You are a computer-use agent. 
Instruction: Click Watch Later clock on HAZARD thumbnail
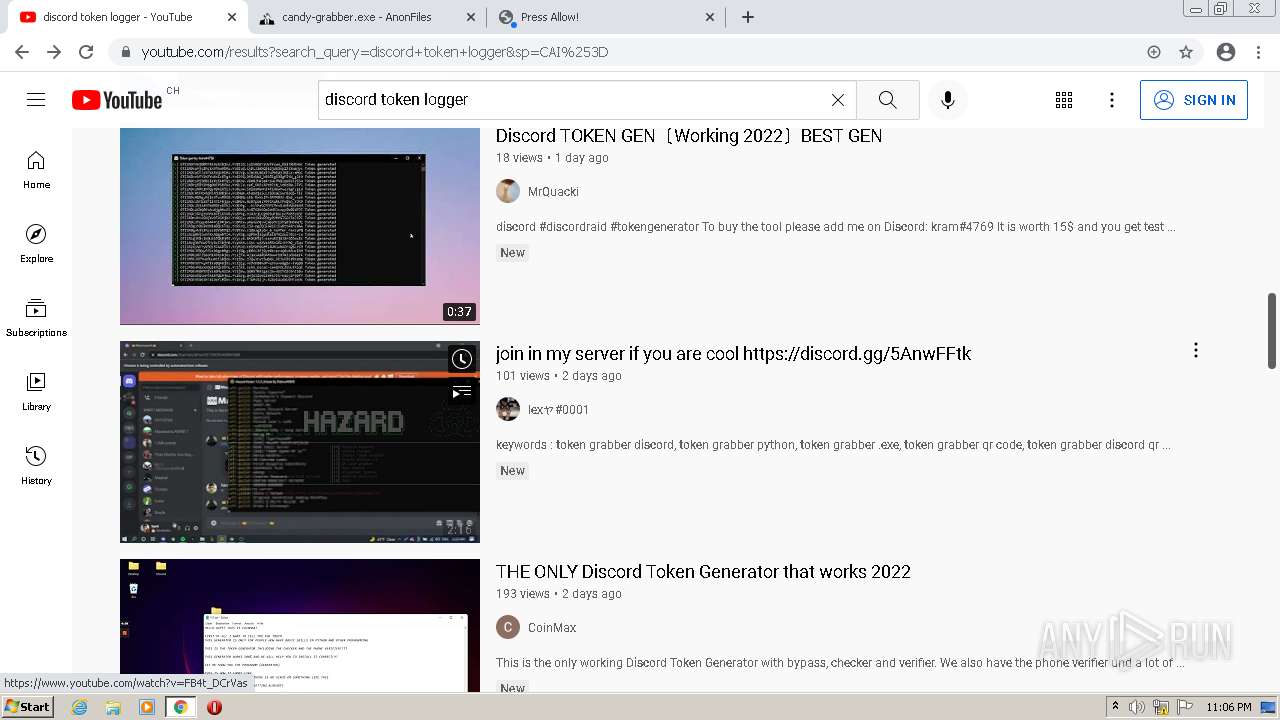pyautogui.click(x=461, y=359)
